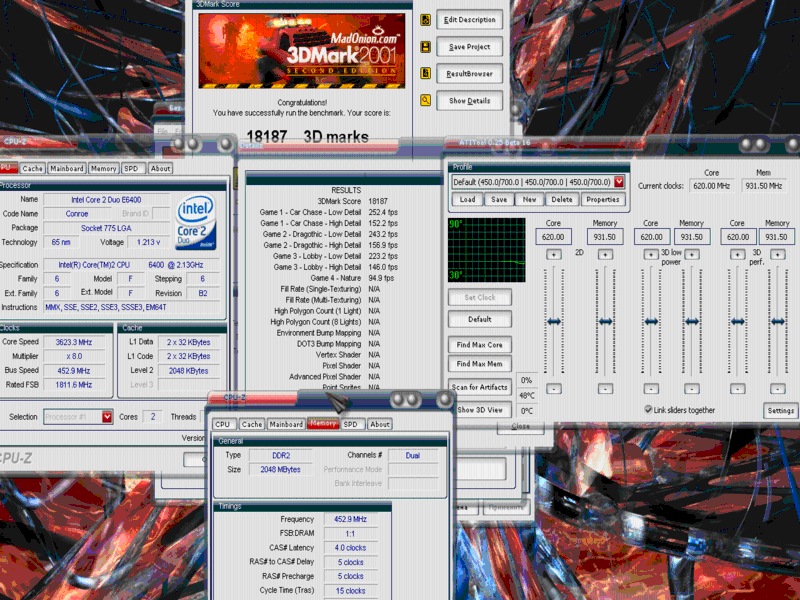Open Mainboard tab in CPU-Z memory window
Viewport: 800px width, 600px height.
[286, 424]
